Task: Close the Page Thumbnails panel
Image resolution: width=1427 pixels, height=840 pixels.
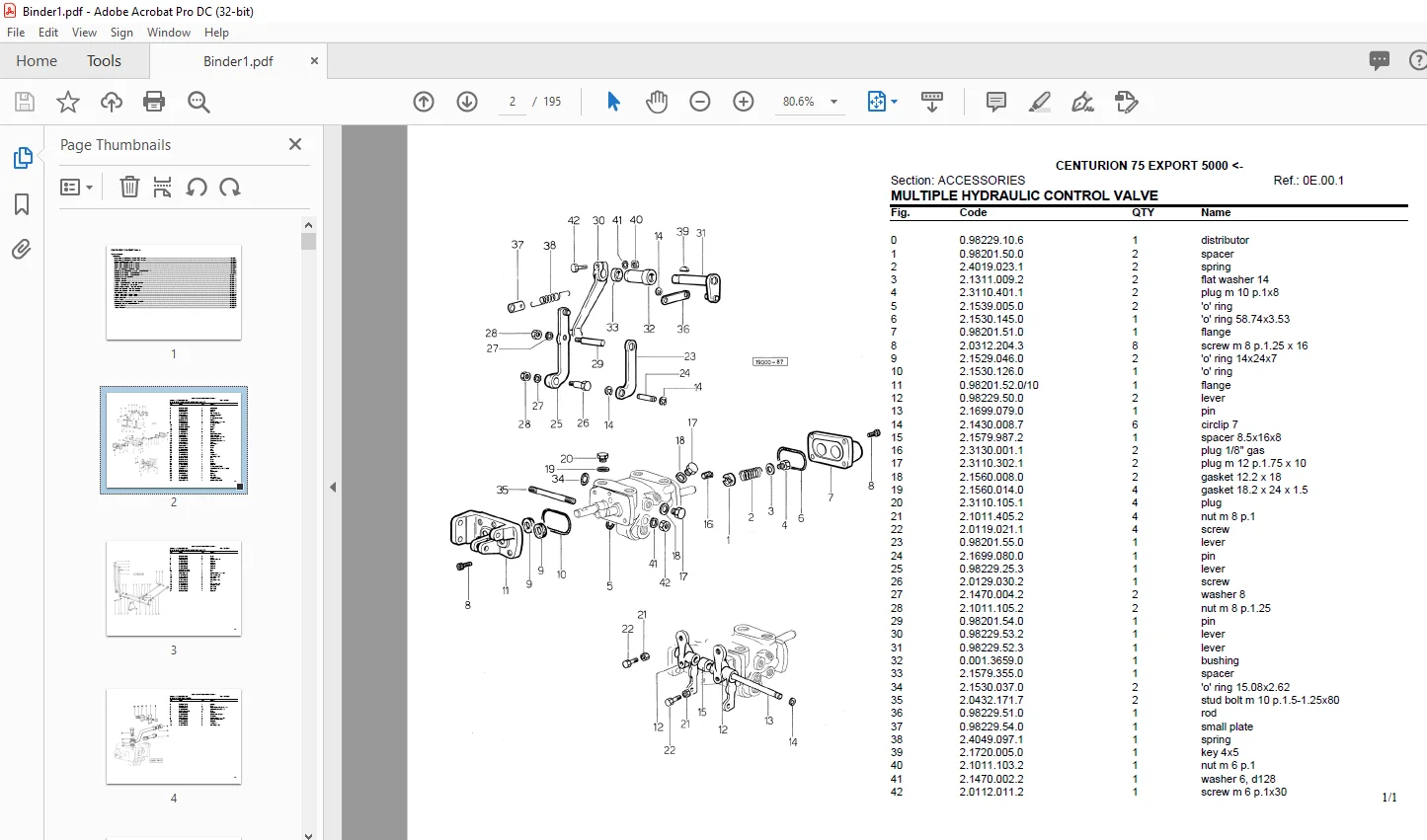Action: pyautogui.click(x=294, y=144)
